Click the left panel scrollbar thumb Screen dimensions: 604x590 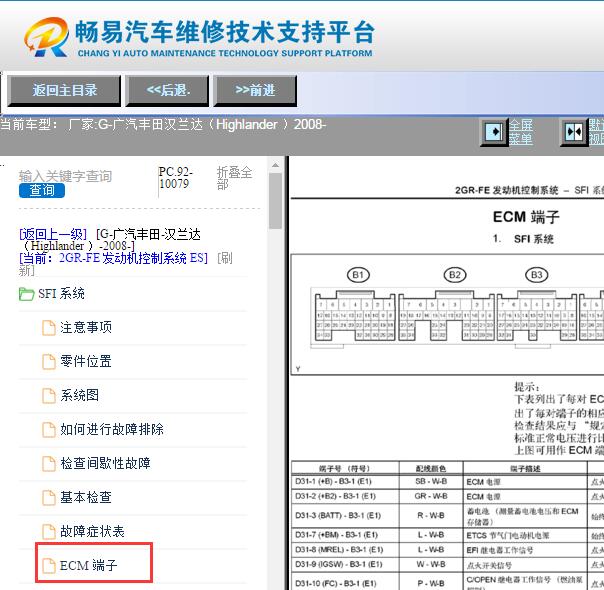click(275, 201)
